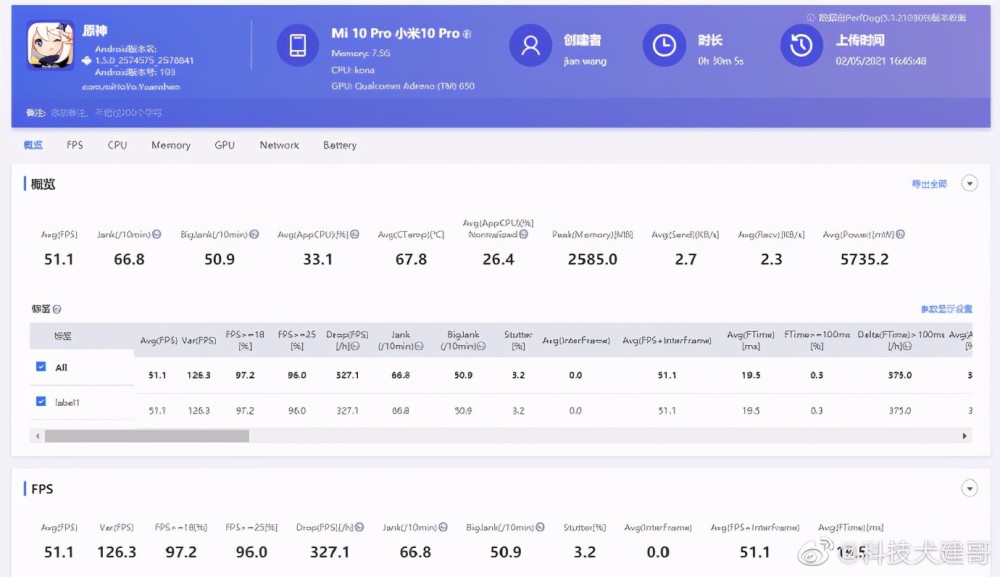The image size is (1000, 577).
Task: Switch to the Memory tab
Action: 171,146
